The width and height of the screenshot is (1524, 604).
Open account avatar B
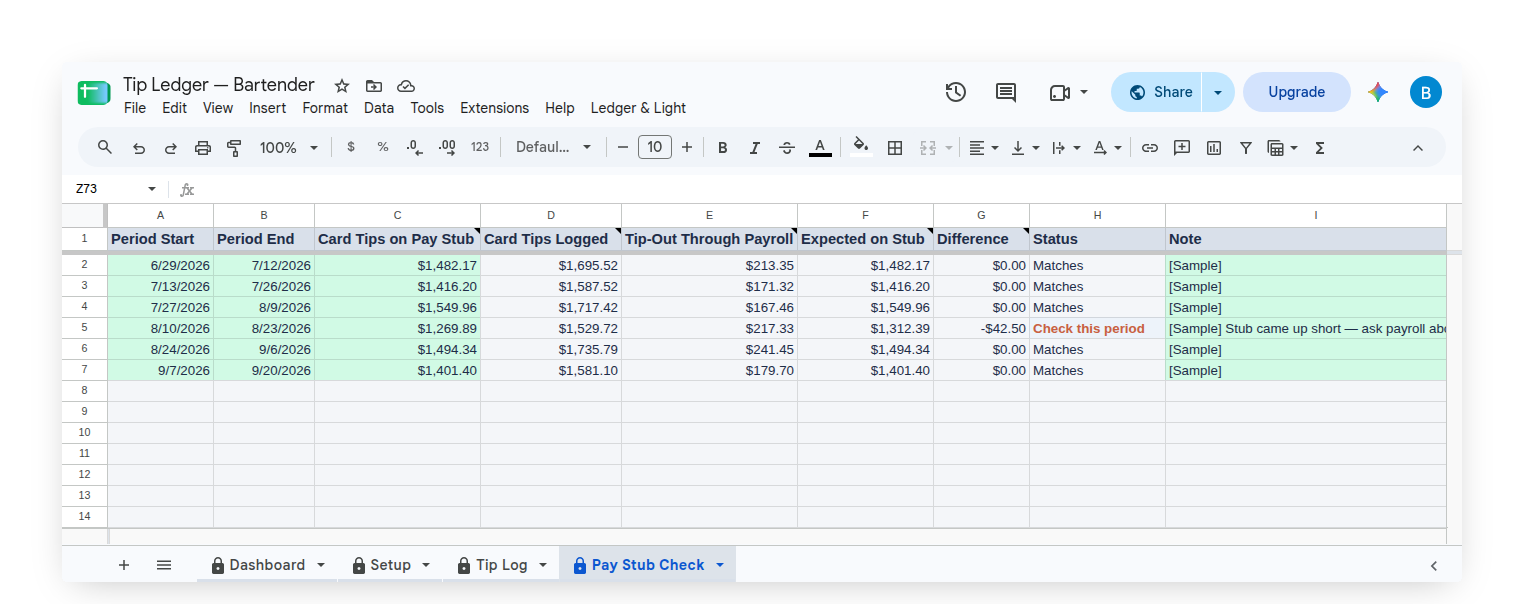coord(1426,92)
